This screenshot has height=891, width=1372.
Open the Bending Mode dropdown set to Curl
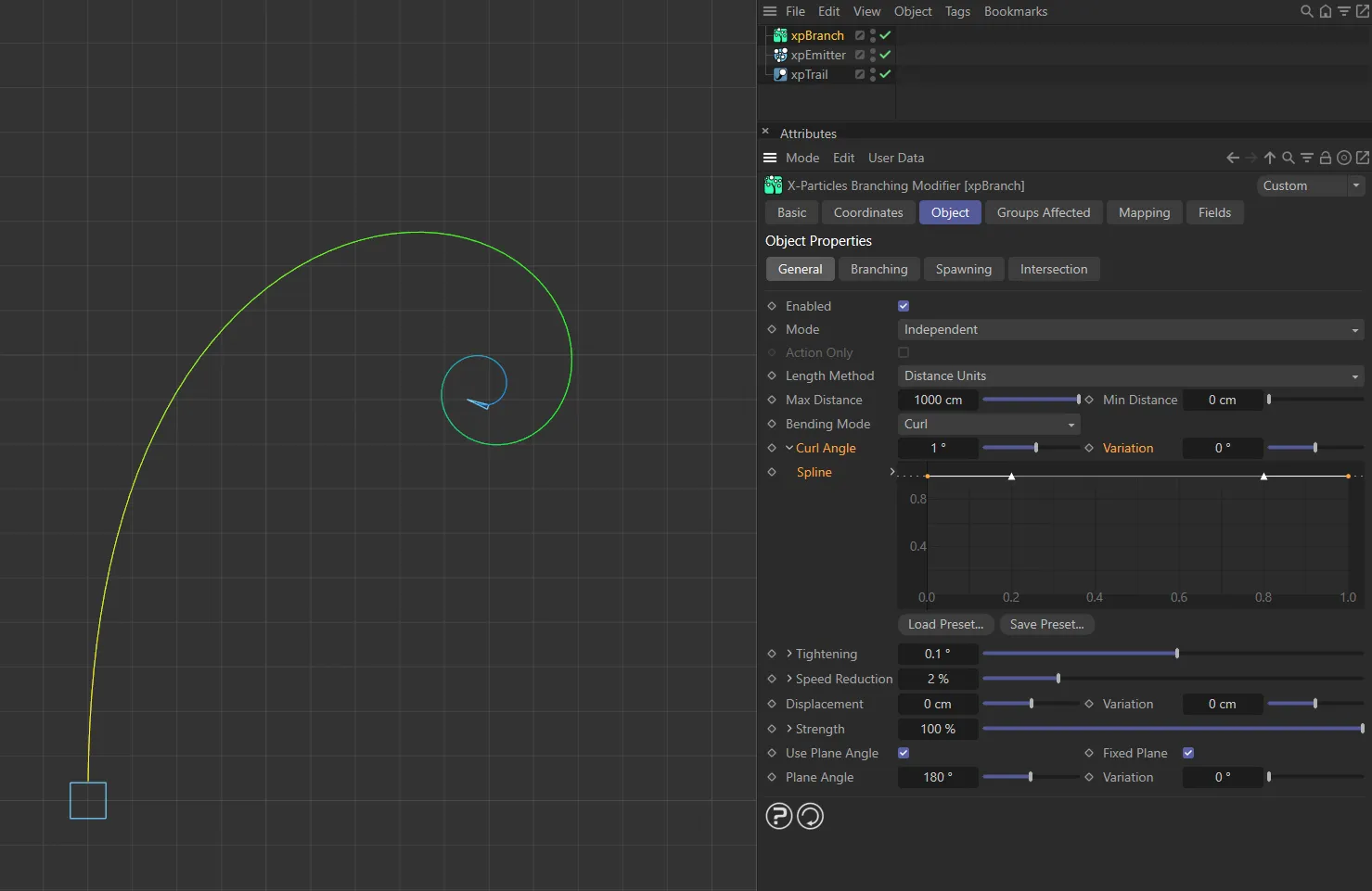(x=988, y=424)
